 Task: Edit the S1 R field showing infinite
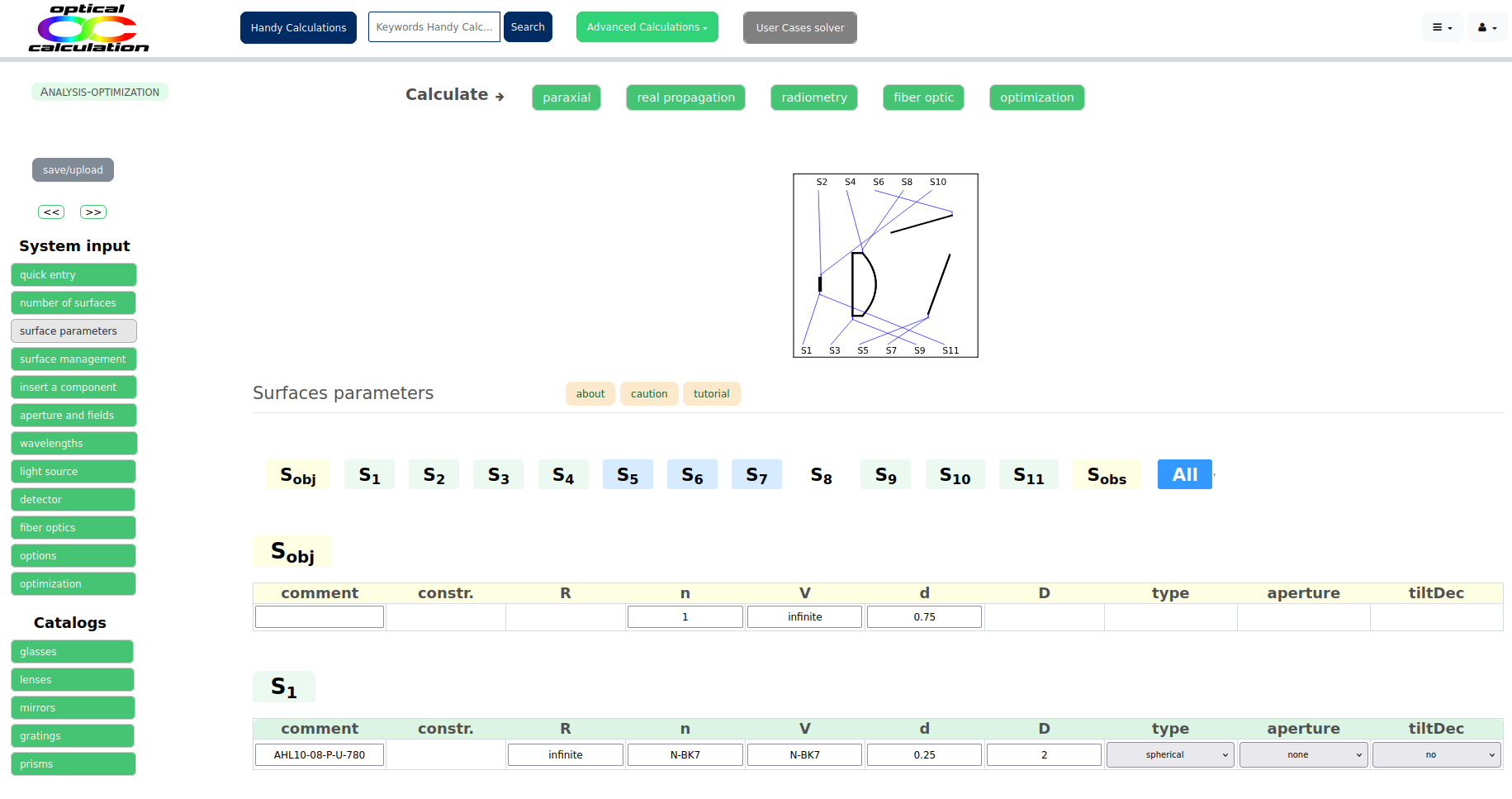click(x=565, y=754)
